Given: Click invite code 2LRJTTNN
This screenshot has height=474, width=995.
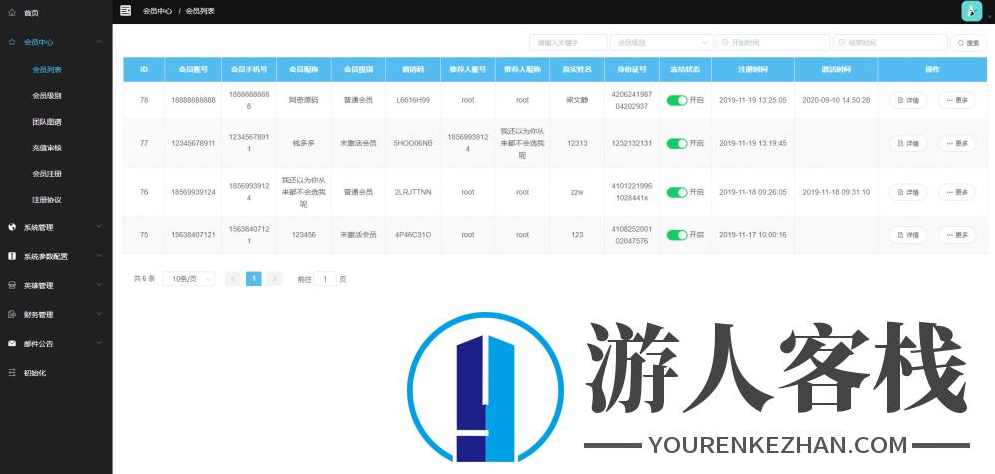Looking at the screenshot, I should tap(412, 192).
